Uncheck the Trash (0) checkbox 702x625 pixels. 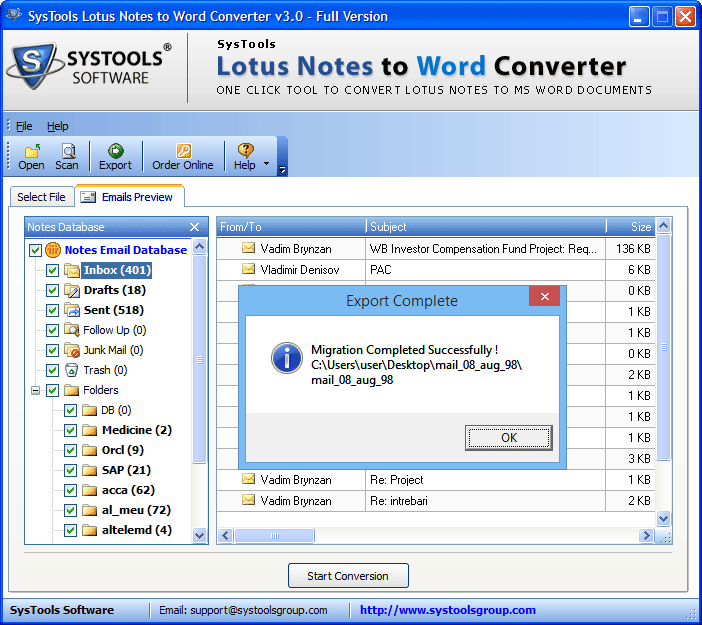[x=52, y=370]
